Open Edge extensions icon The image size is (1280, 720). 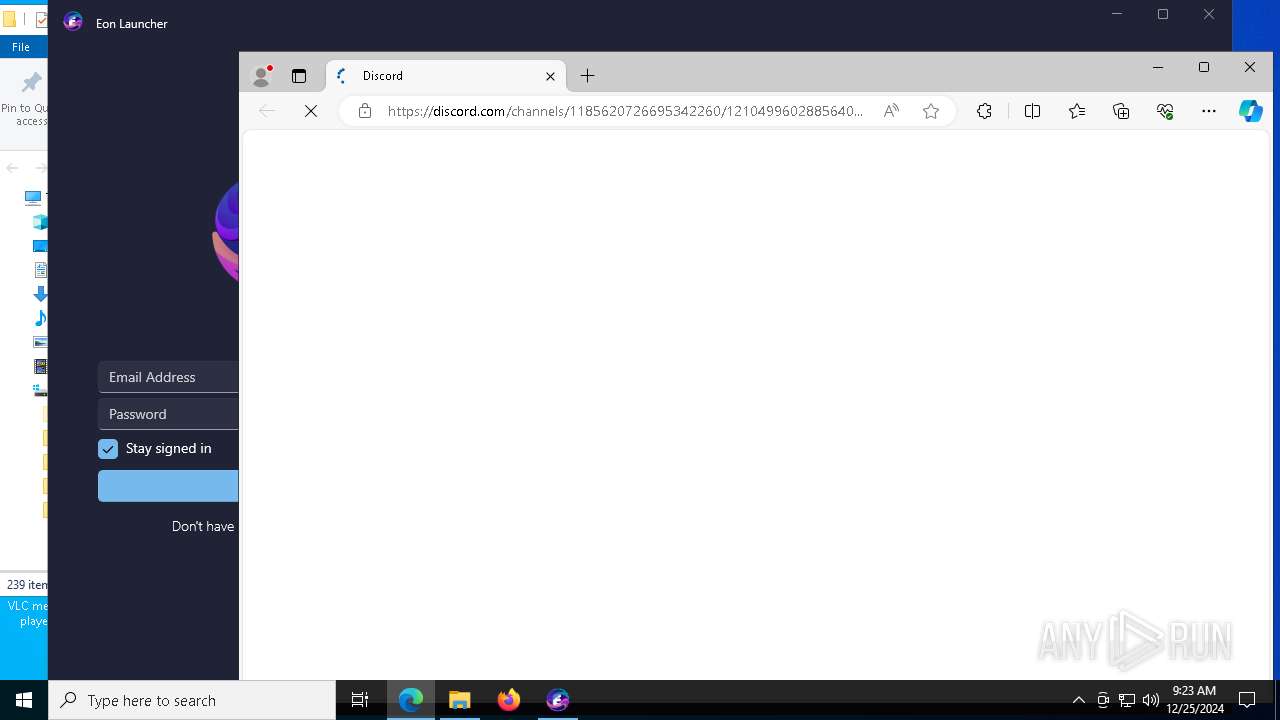coord(984,111)
